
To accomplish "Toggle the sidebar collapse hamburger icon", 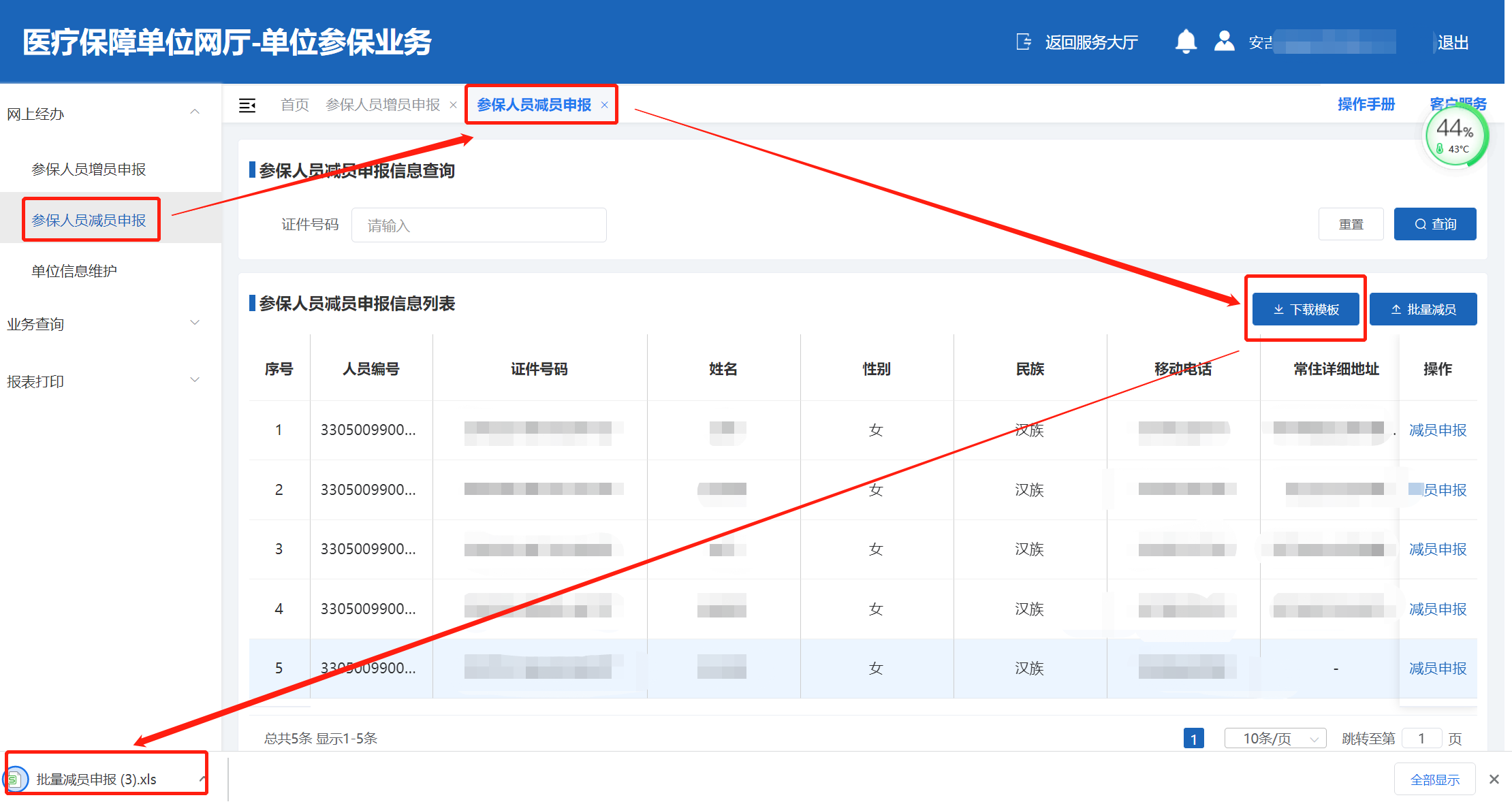I will [247, 105].
